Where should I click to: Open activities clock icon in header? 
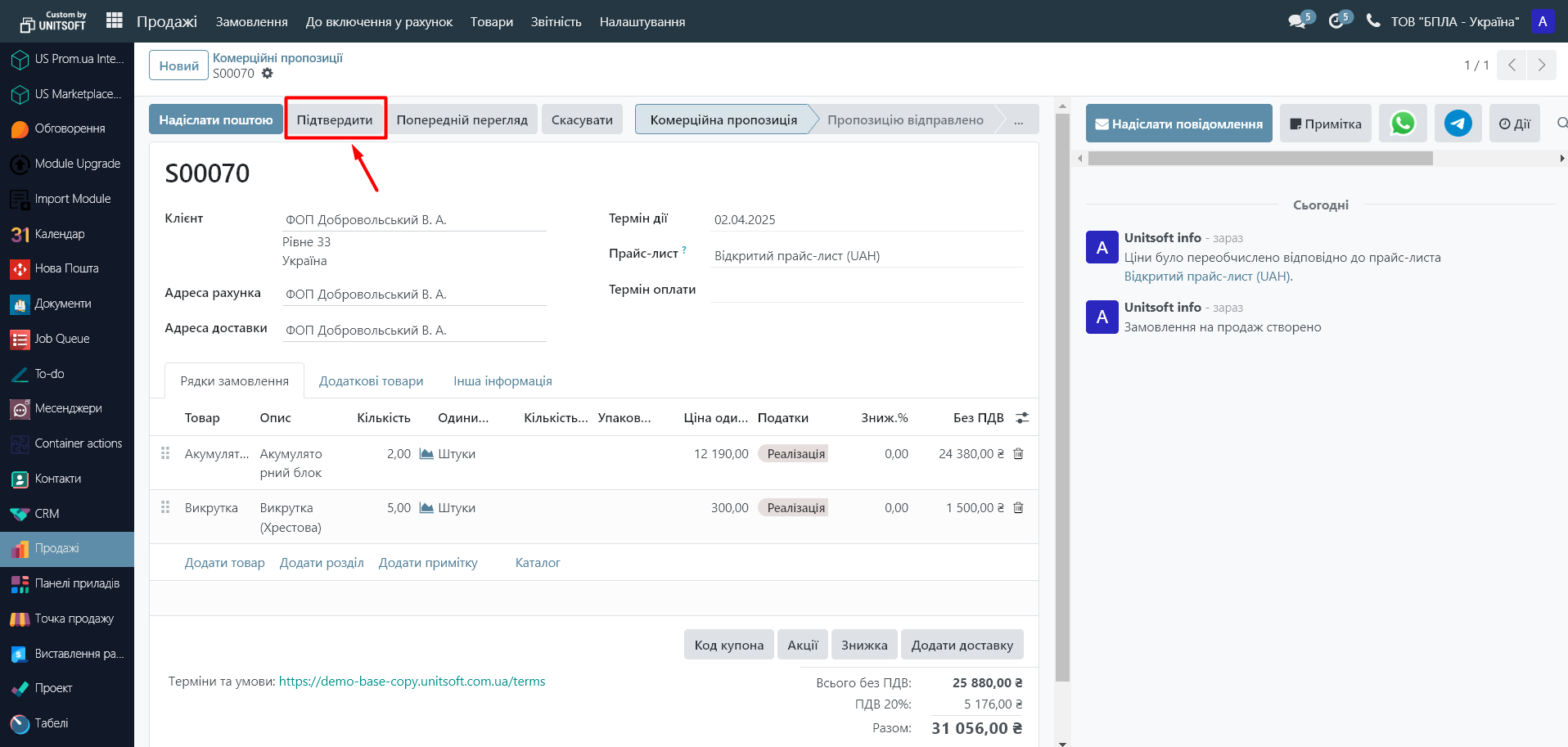[x=1336, y=21]
